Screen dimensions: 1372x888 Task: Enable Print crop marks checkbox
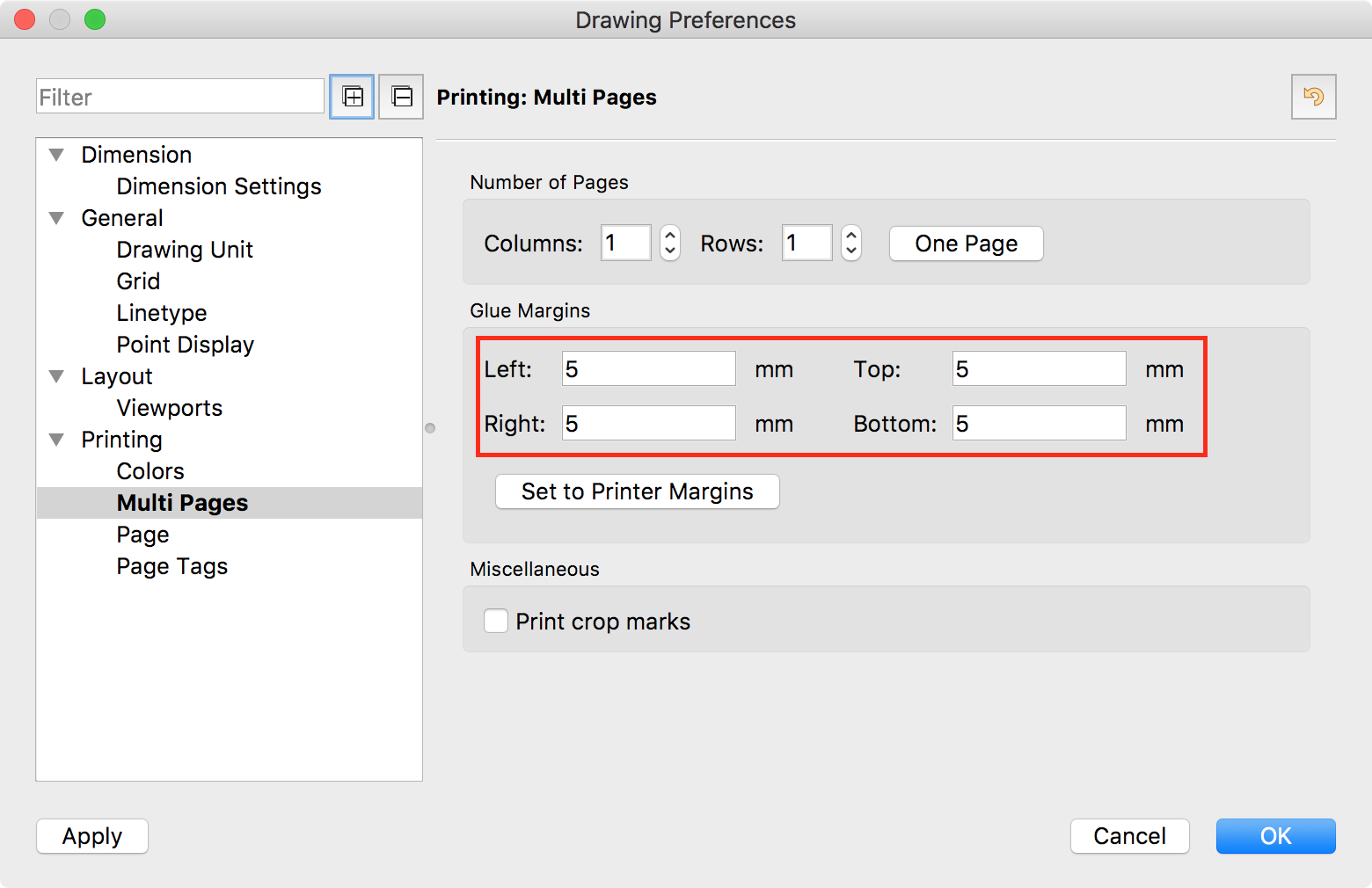[x=496, y=622]
